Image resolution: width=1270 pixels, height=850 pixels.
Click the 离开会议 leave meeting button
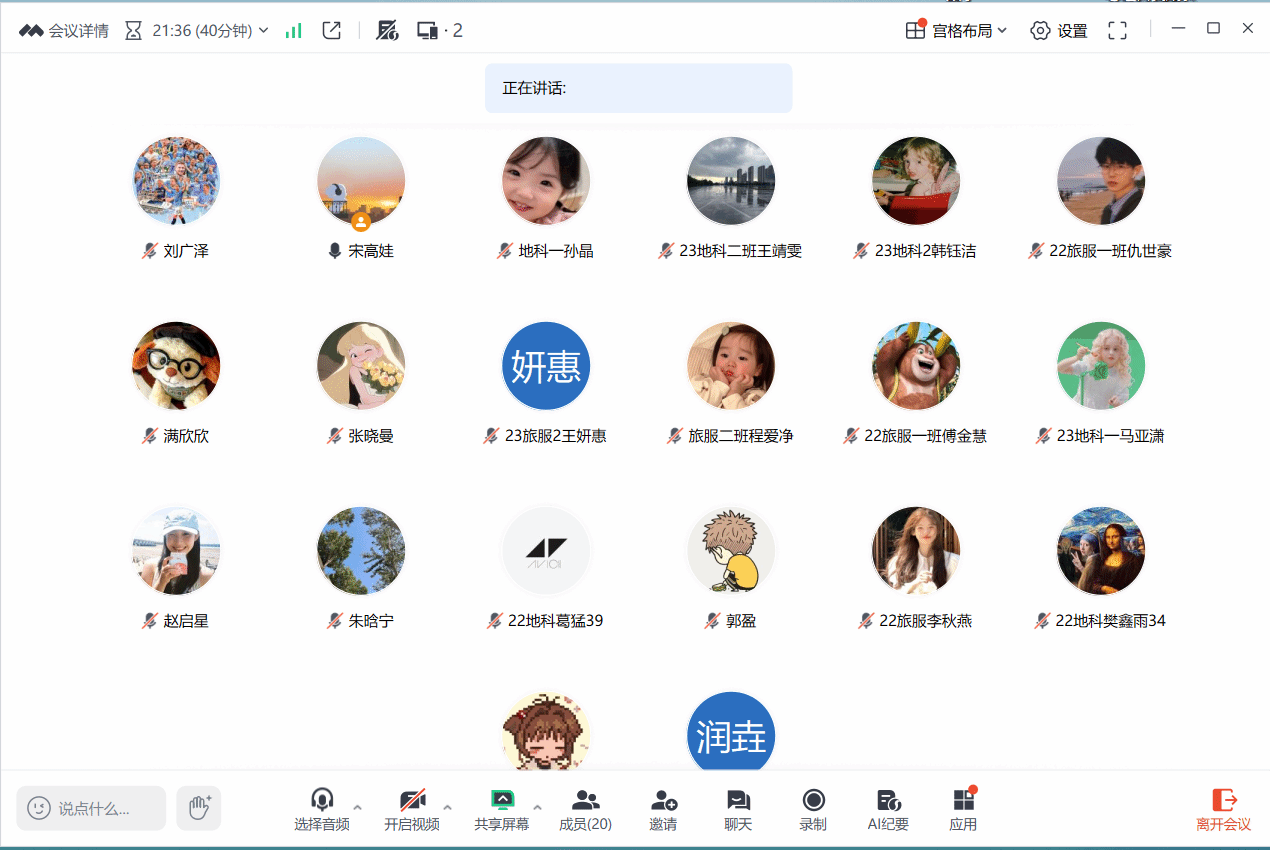1224,809
